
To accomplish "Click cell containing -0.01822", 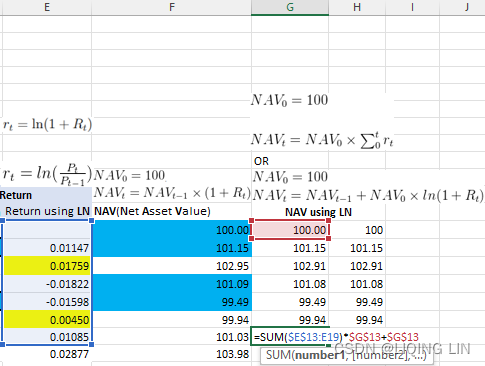I will pyautogui.click(x=47, y=284).
